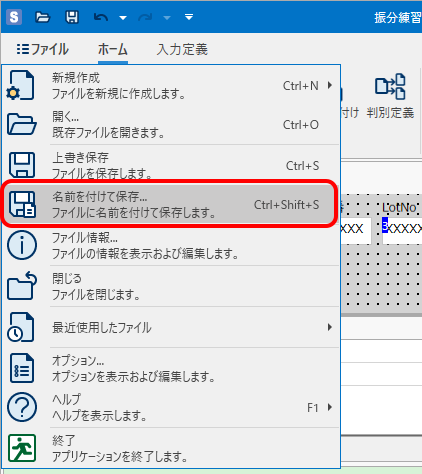Click the 閉じる folder icon

[22, 285]
